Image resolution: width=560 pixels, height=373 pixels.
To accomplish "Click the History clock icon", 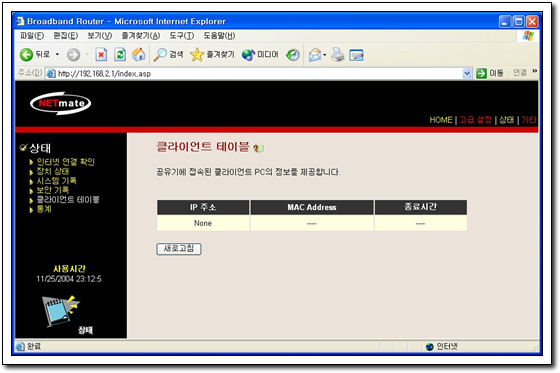I will point(293,55).
